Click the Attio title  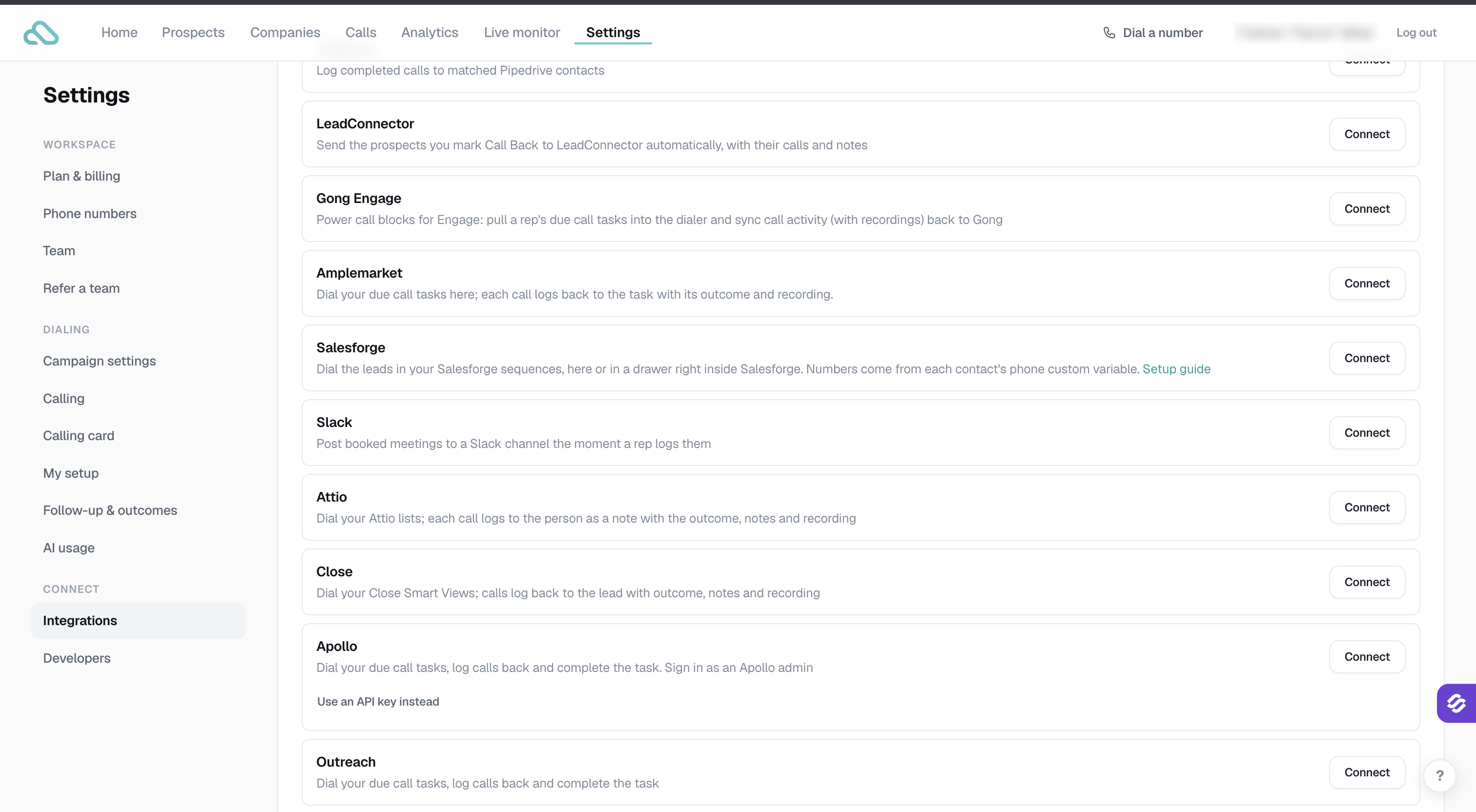coord(332,497)
